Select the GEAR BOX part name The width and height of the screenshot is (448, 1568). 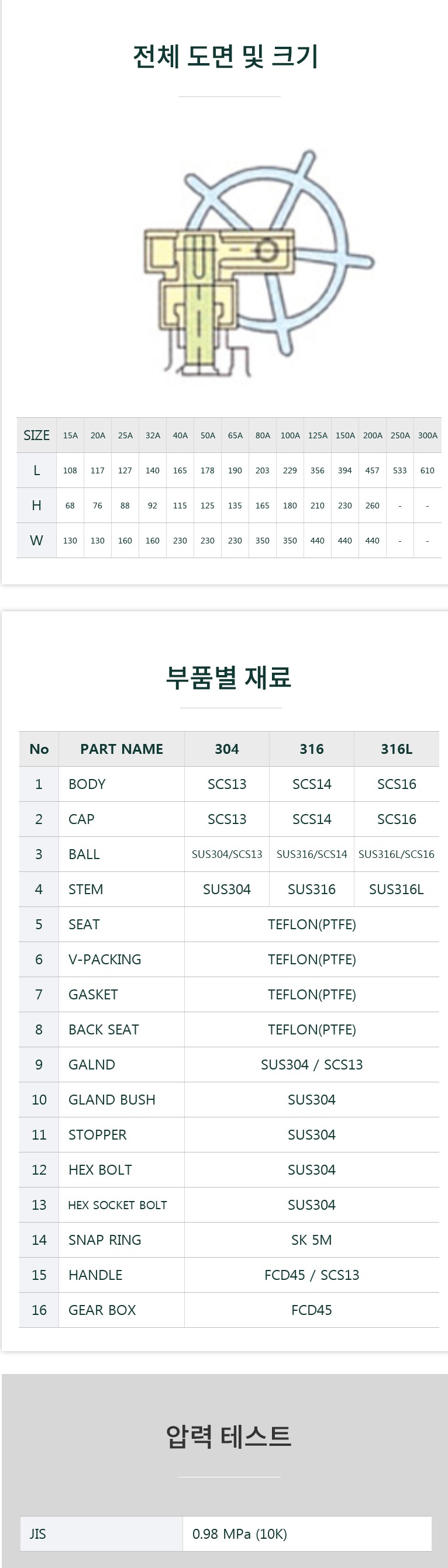[x=102, y=1310]
